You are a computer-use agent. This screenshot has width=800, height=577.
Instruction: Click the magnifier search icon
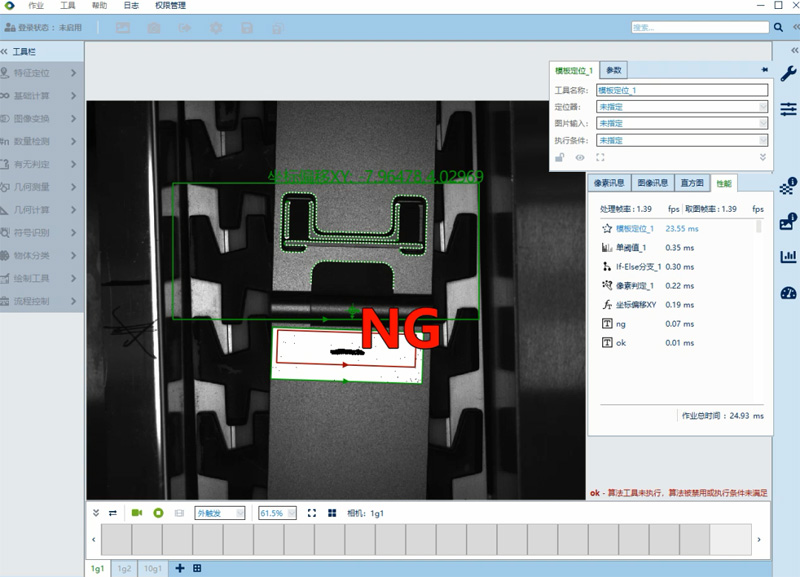pyautogui.click(x=779, y=27)
